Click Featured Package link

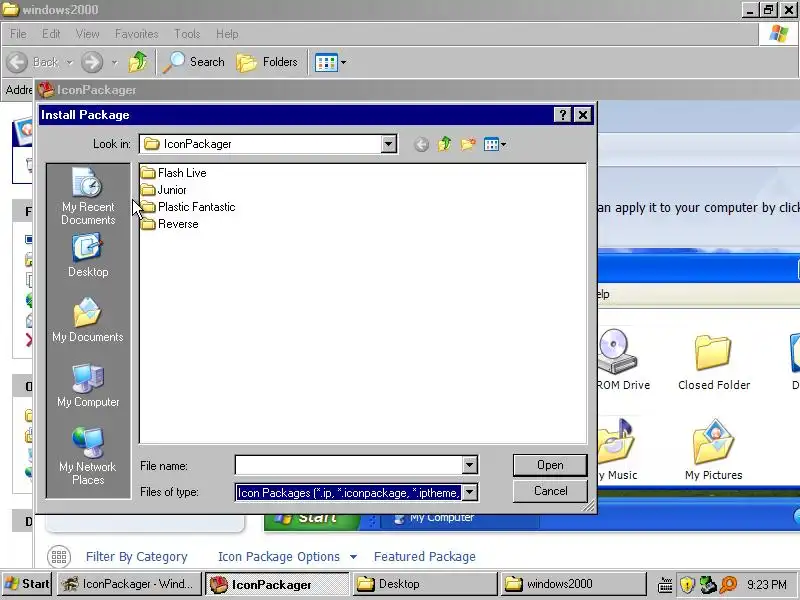point(424,557)
